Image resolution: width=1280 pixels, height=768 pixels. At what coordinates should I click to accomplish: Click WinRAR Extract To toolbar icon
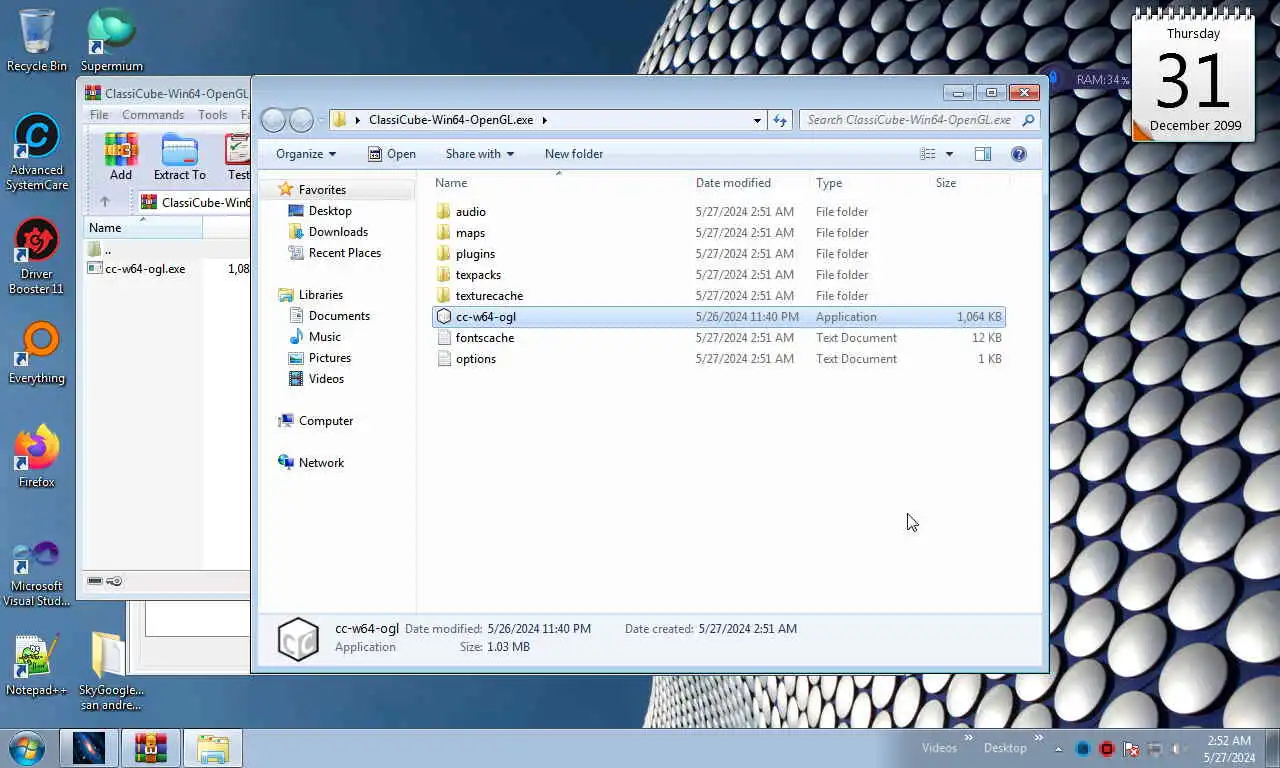click(x=180, y=157)
